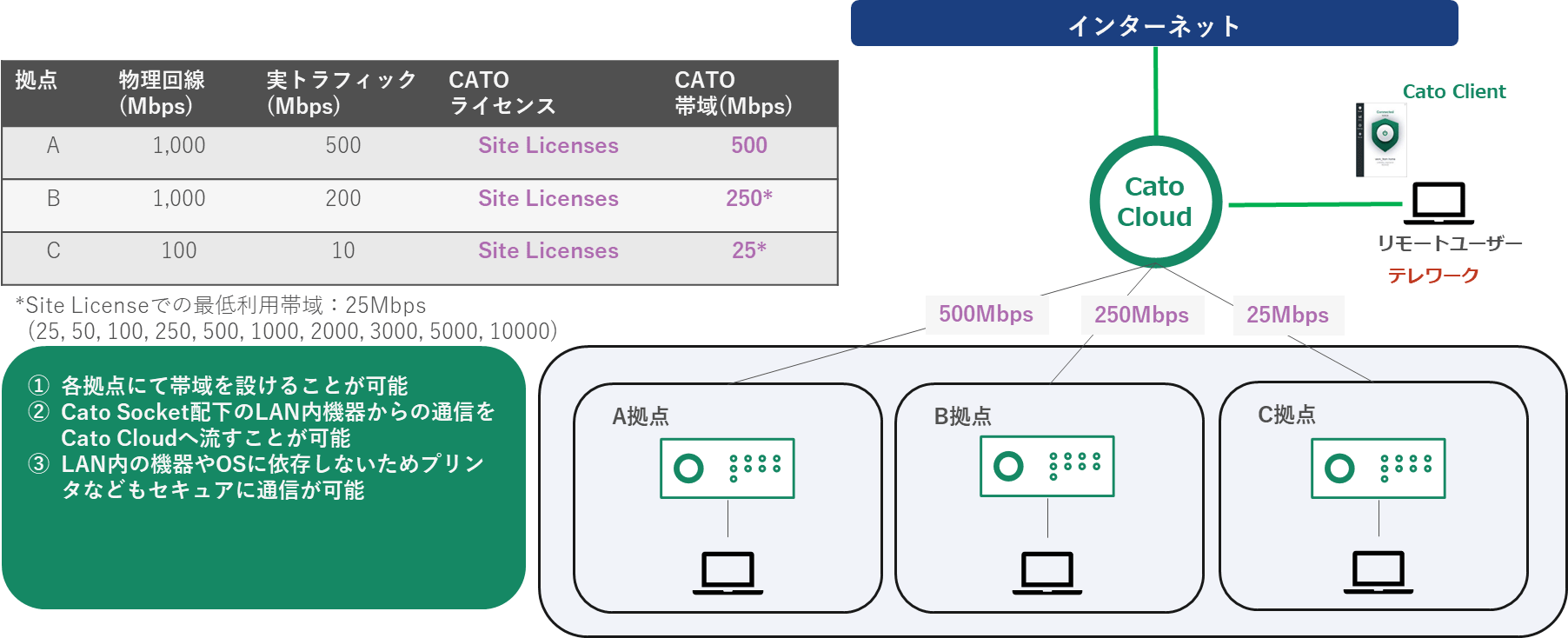Select the 250Mbps bandwidth label
The height and width of the screenshot is (638, 1568).
point(1141,316)
